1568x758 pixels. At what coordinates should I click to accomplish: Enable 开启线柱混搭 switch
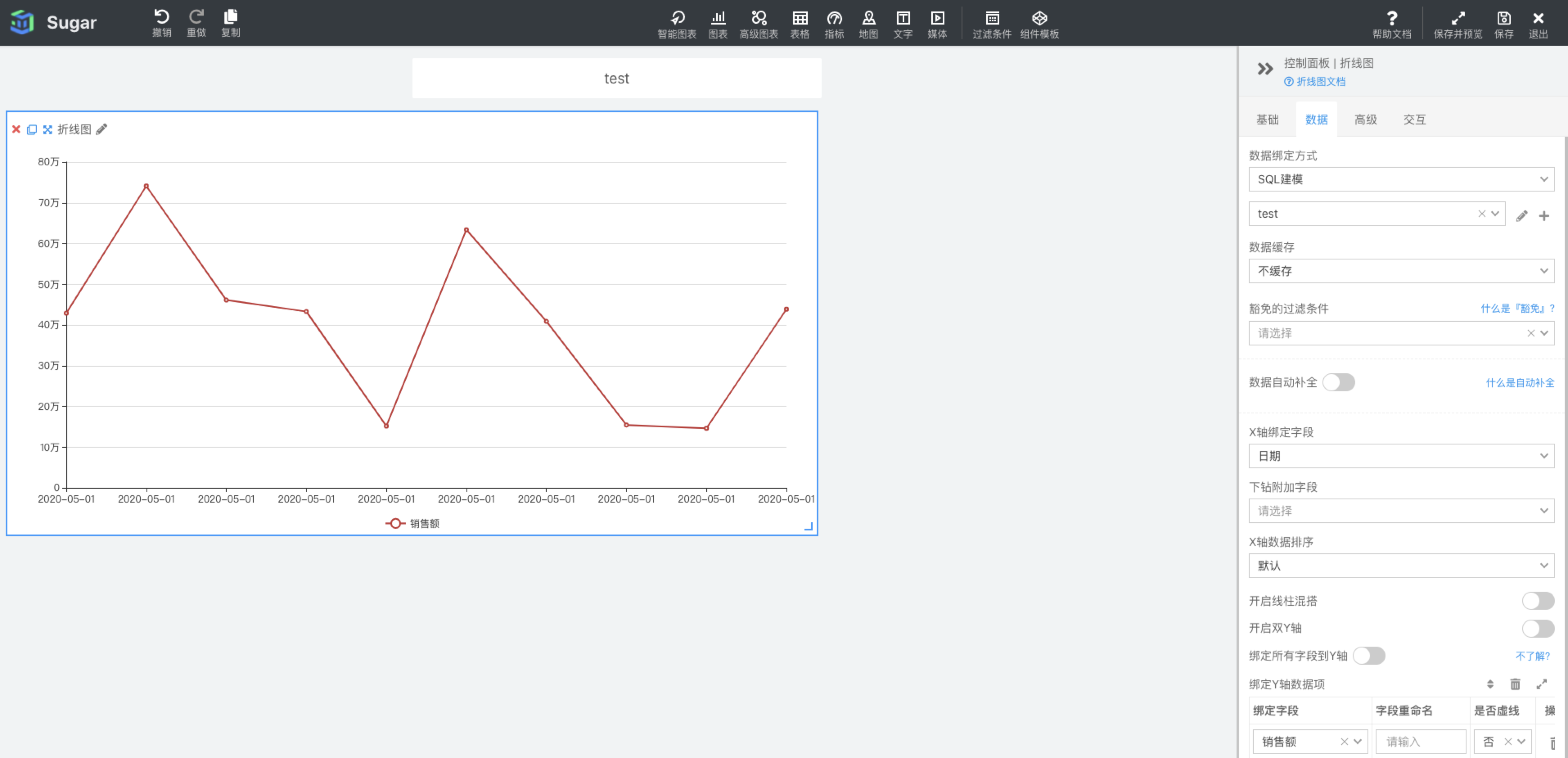pos(1538,601)
